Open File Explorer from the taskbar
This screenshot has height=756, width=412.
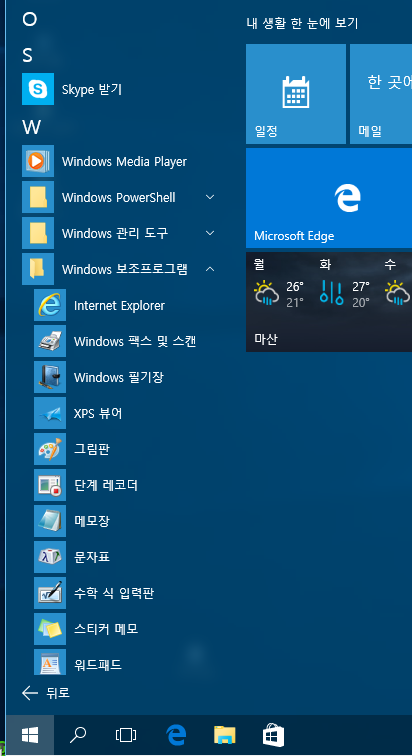(225, 735)
